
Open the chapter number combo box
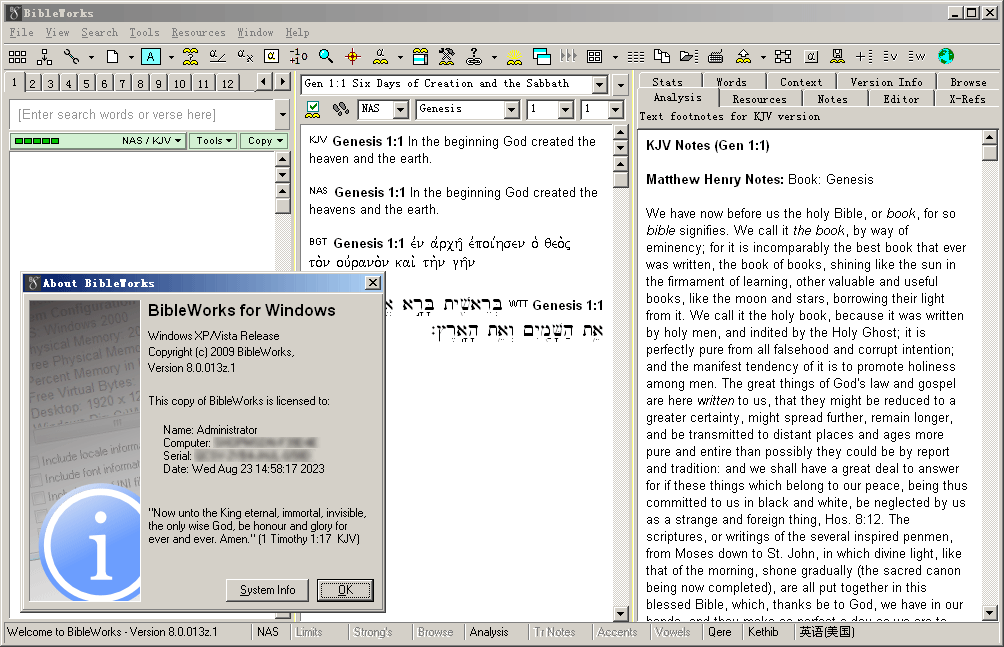[565, 110]
